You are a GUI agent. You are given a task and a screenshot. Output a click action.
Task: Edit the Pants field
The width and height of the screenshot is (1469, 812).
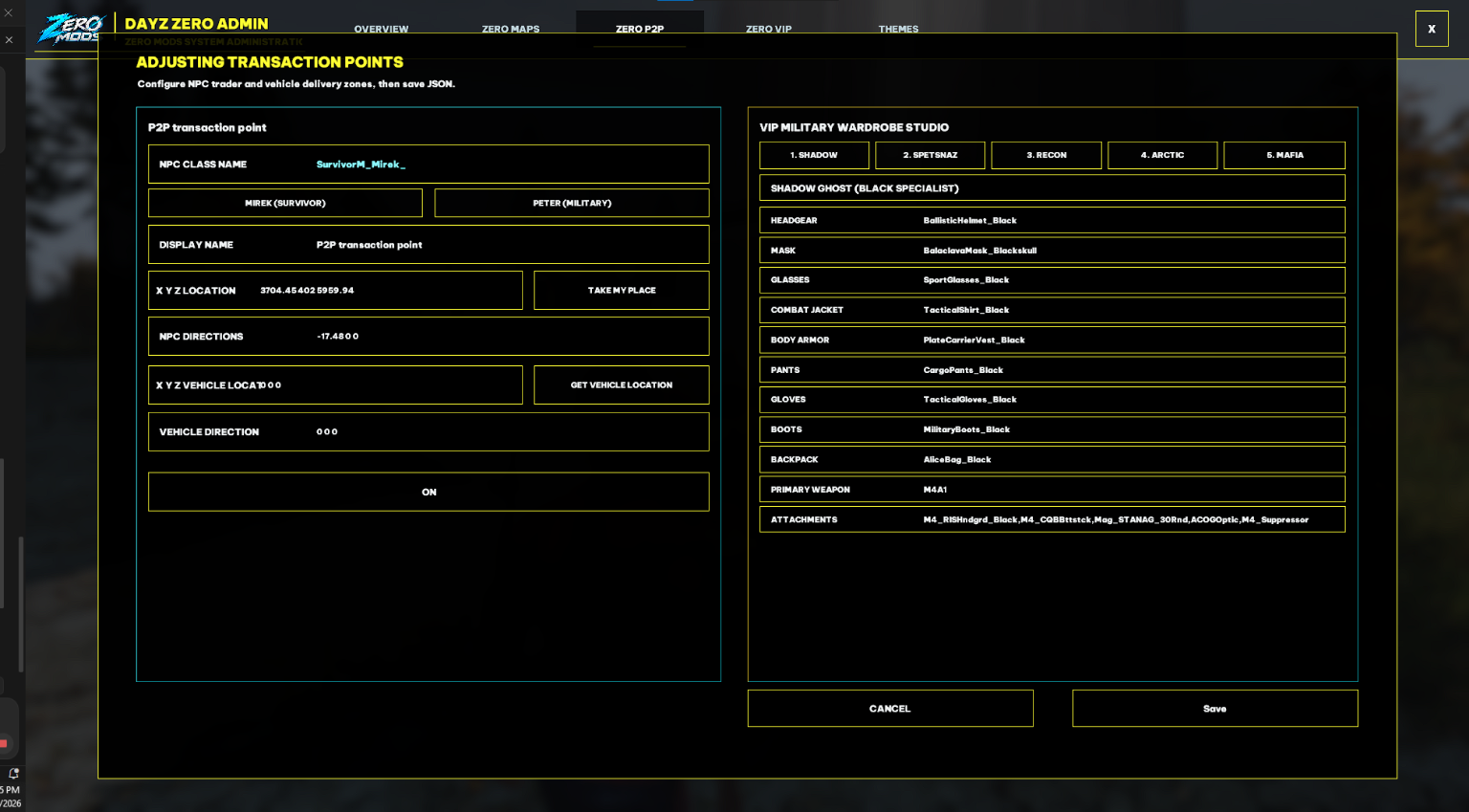click(x=1052, y=370)
